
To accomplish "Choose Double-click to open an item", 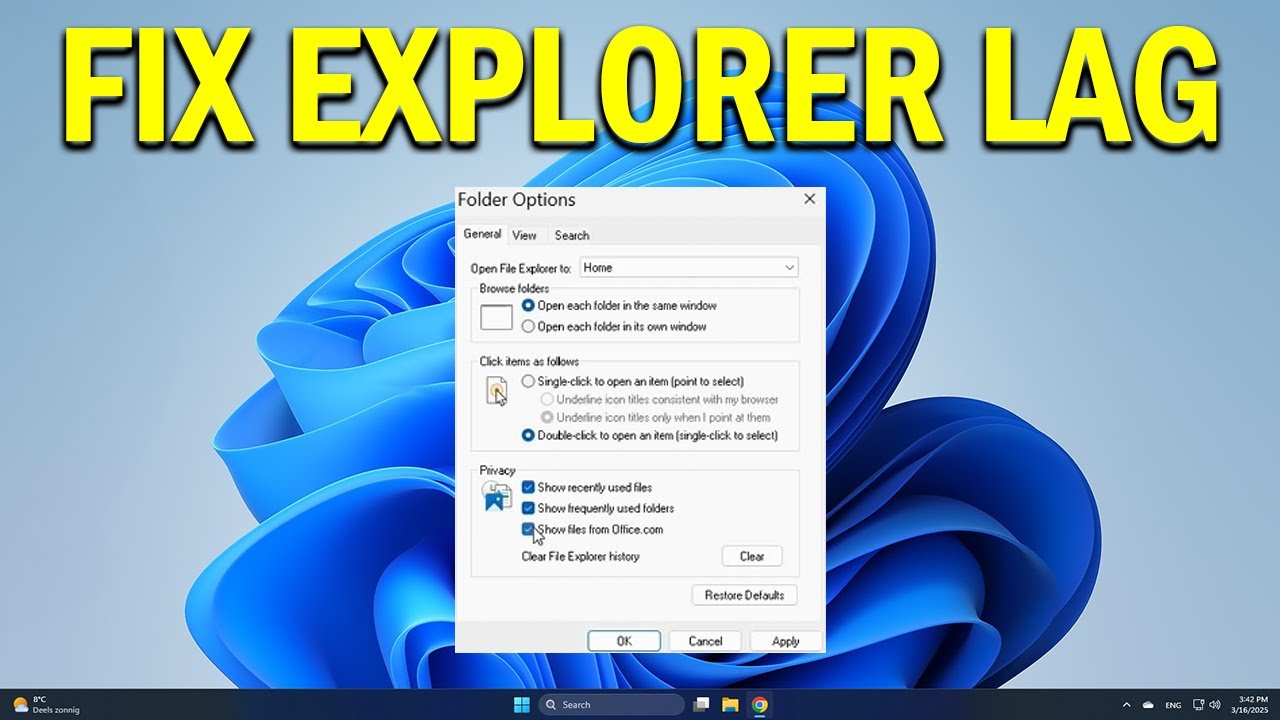I will click(528, 436).
